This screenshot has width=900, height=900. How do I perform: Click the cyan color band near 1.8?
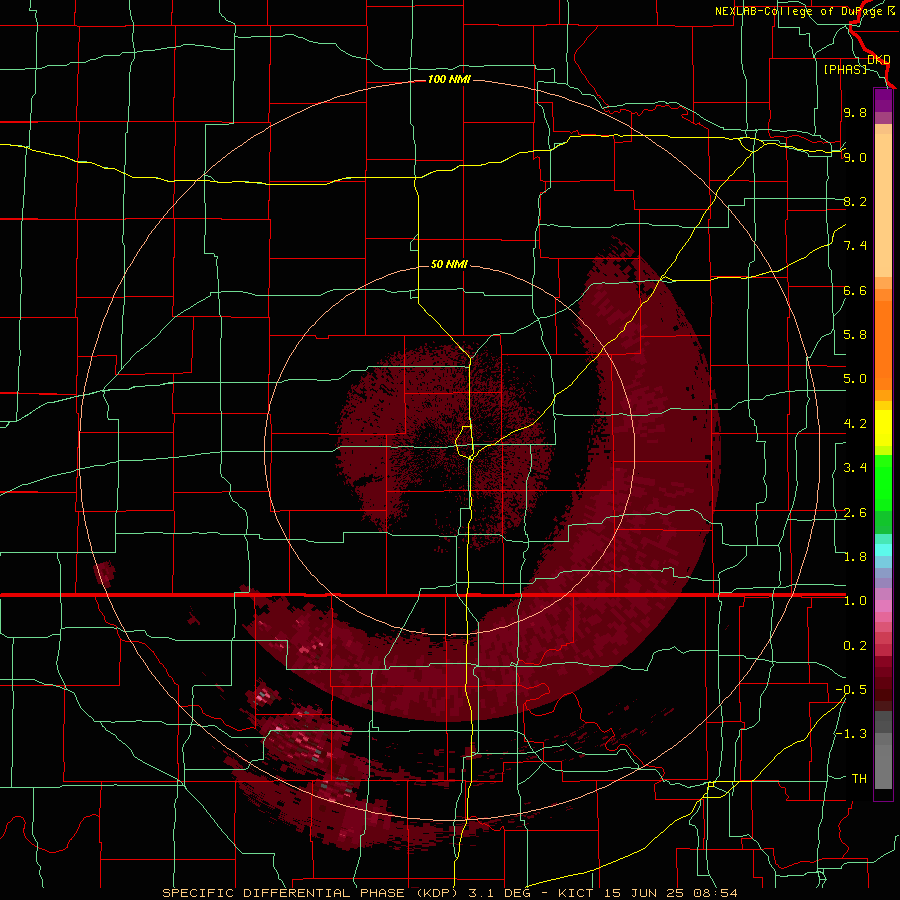883,550
